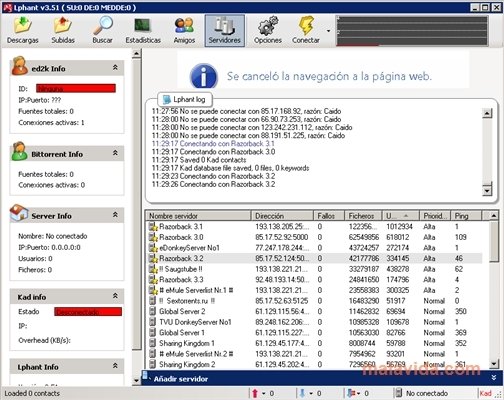Collapse the ed2k Info panel
Image resolution: width=504 pixels, height=400 pixels.
[115, 68]
